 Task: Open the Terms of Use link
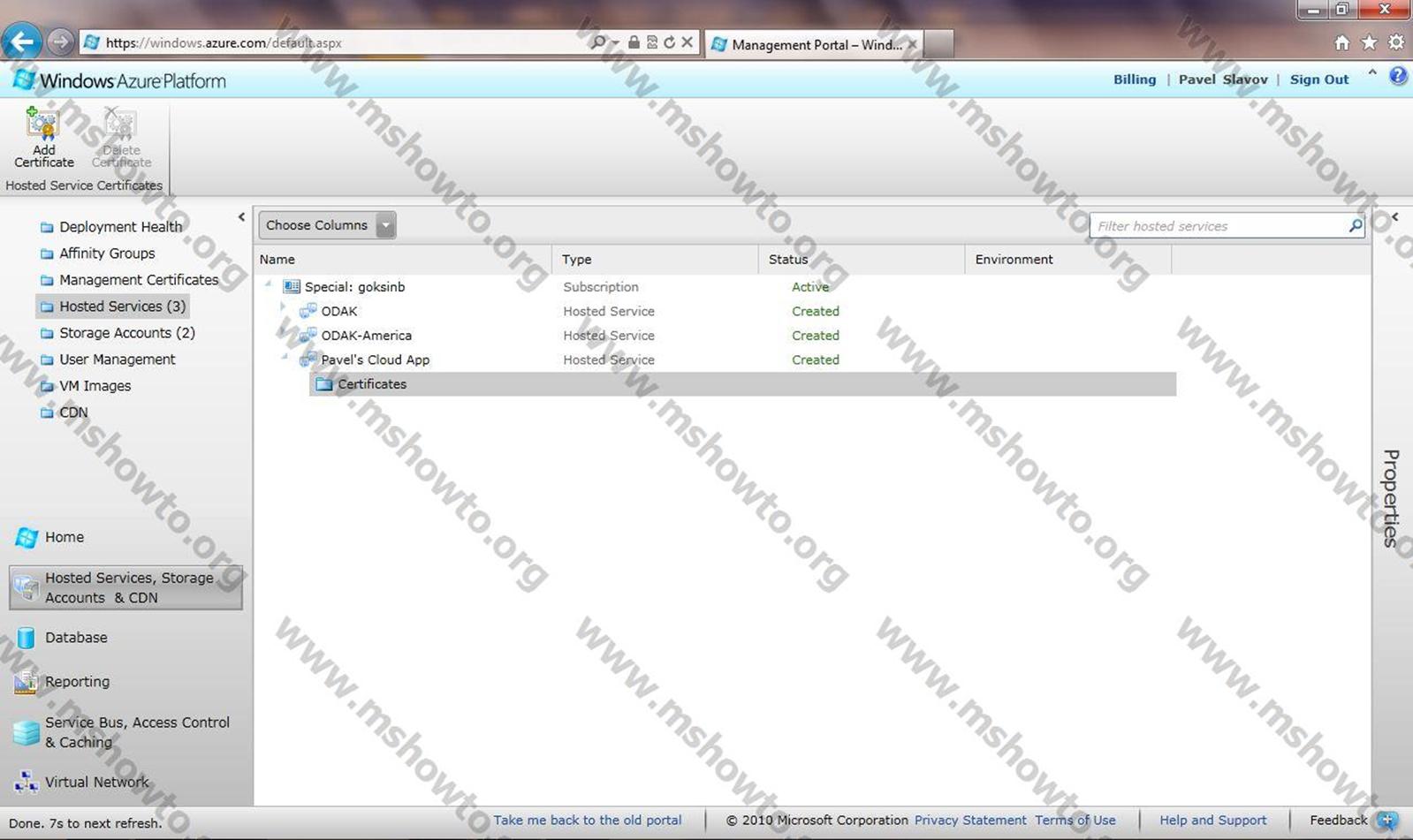[x=1075, y=821]
